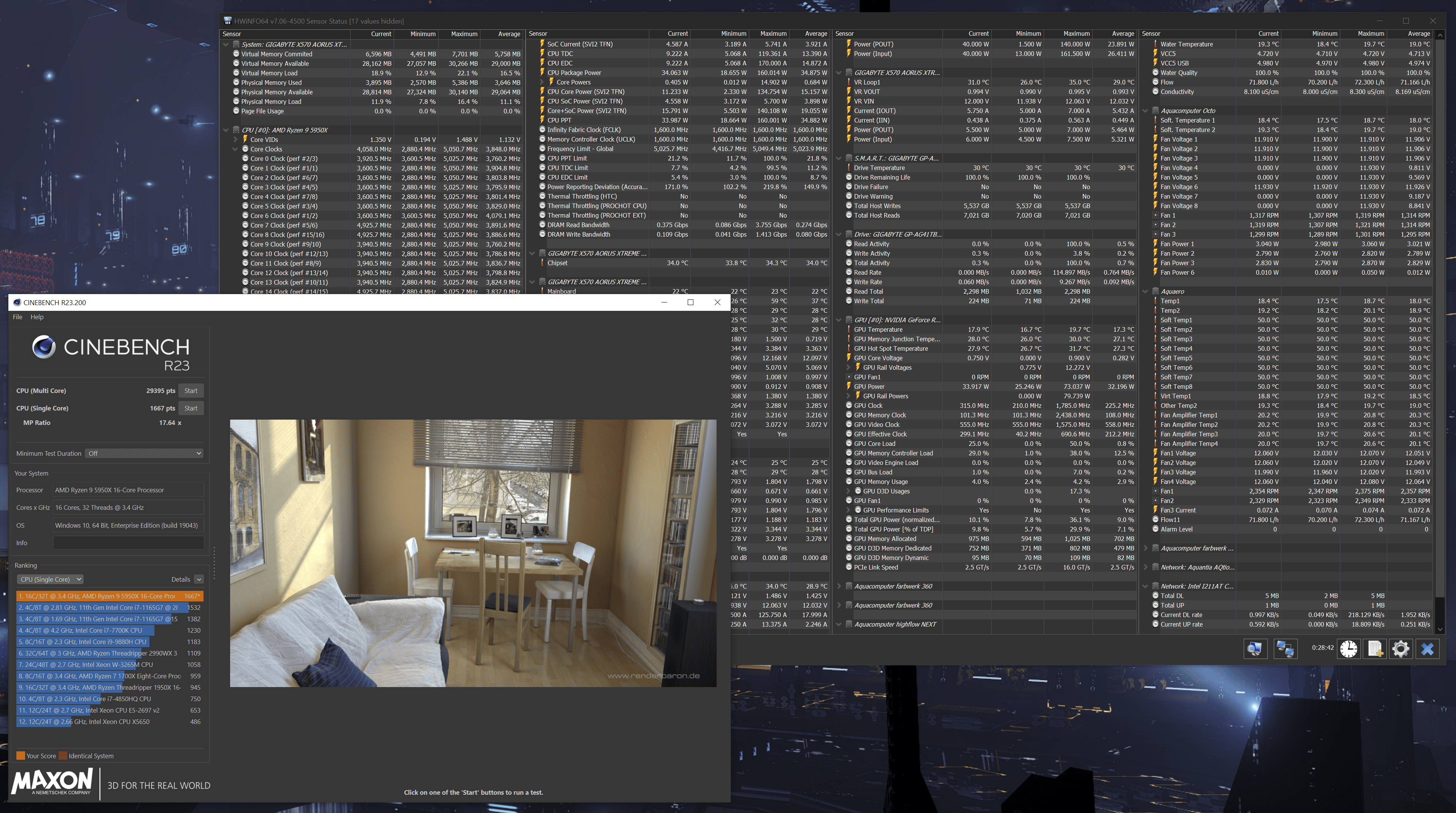Click HWiNFO start logging sheet icon
Image resolution: width=1456 pixels, height=813 pixels.
tap(1375, 649)
